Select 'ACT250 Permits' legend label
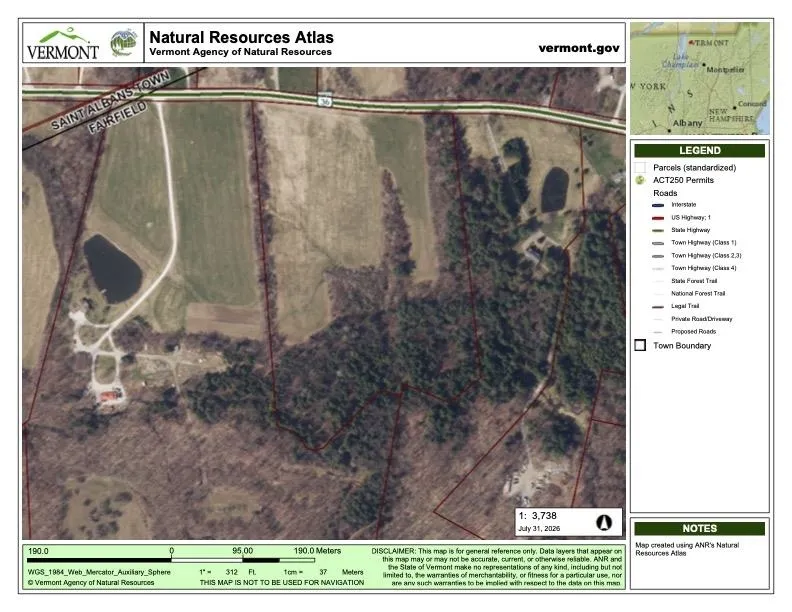 tap(683, 180)
